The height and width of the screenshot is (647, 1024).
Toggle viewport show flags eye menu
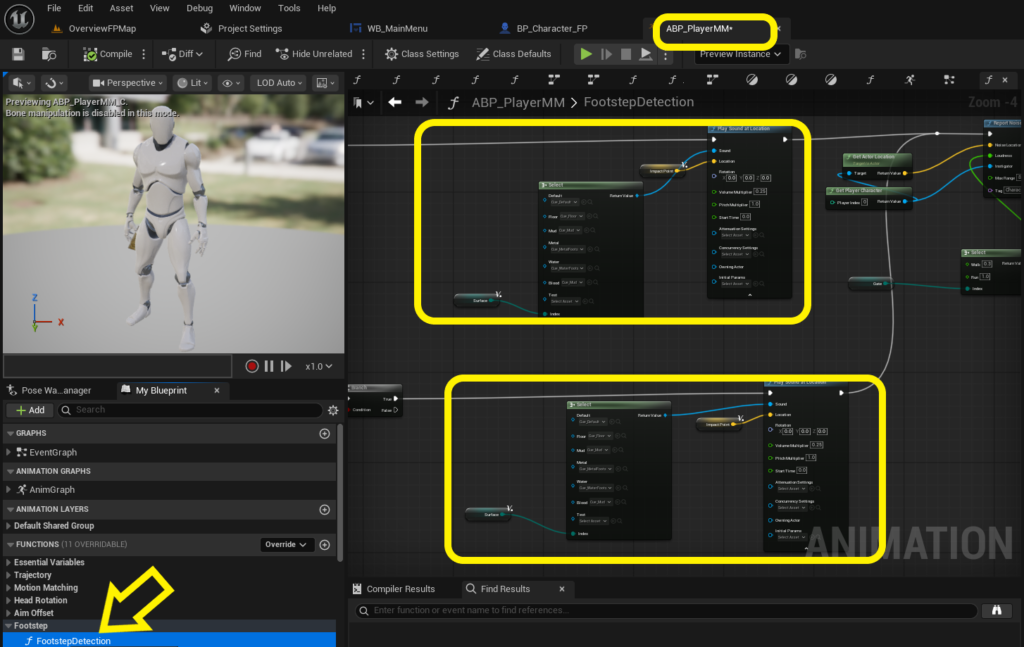click(x=231, y=83)
